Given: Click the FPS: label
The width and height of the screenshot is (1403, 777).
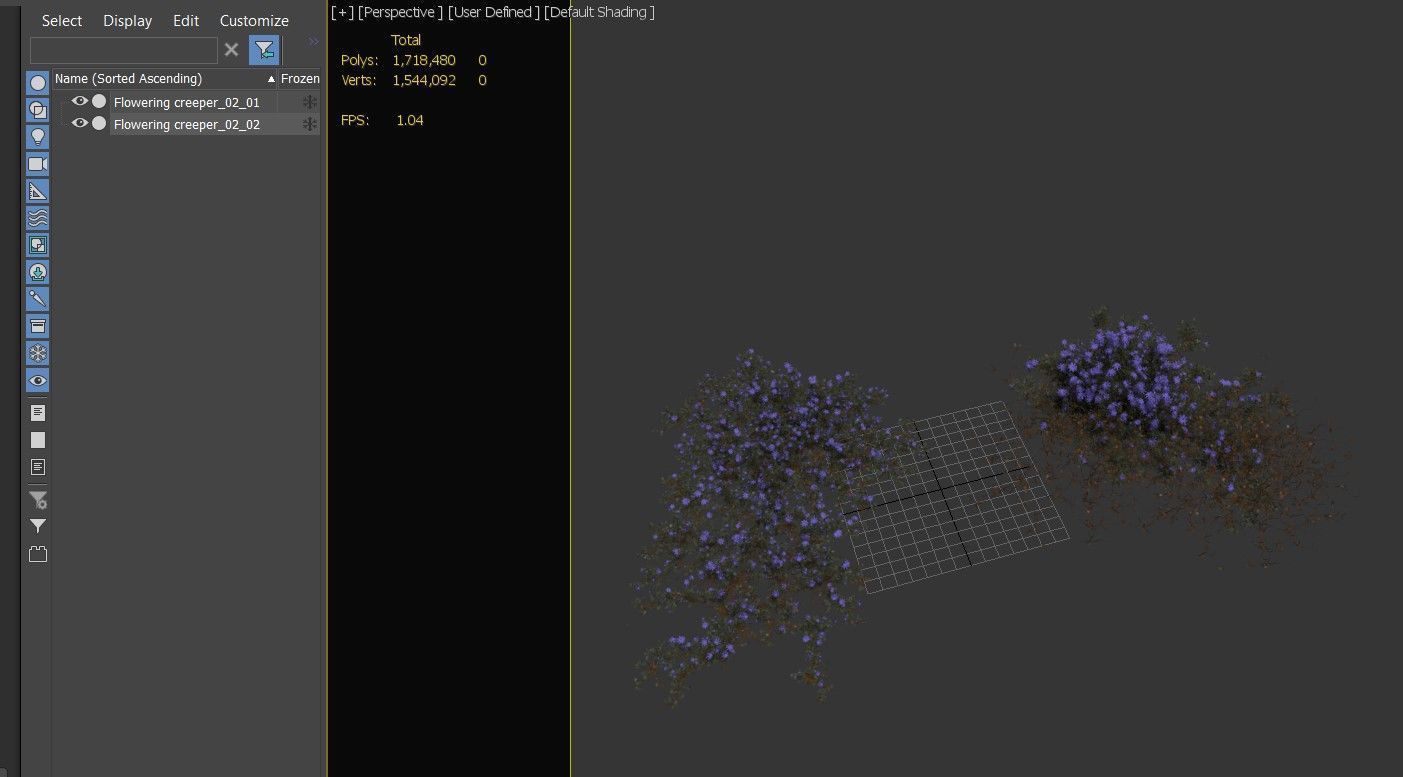Looking at the screenshot, I should (355, 120).
